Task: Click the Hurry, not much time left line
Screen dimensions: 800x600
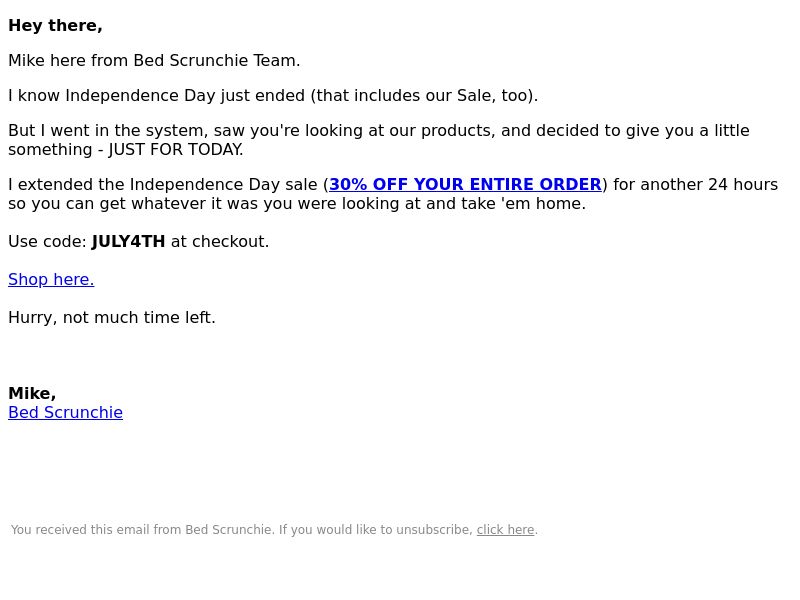Action: tap(112, 317)
